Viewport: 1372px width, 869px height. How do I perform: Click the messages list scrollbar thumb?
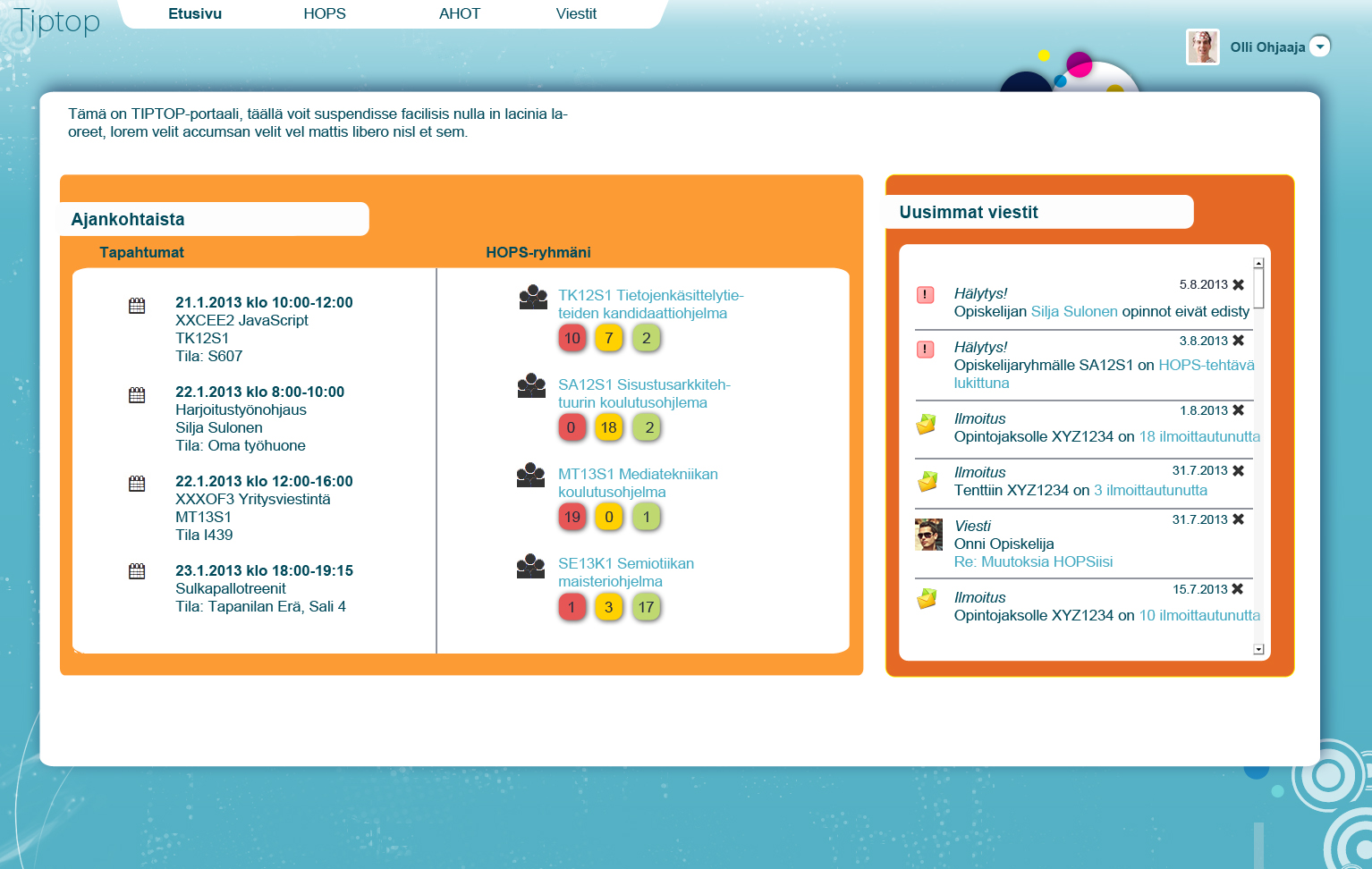(x=1258, y=289)
